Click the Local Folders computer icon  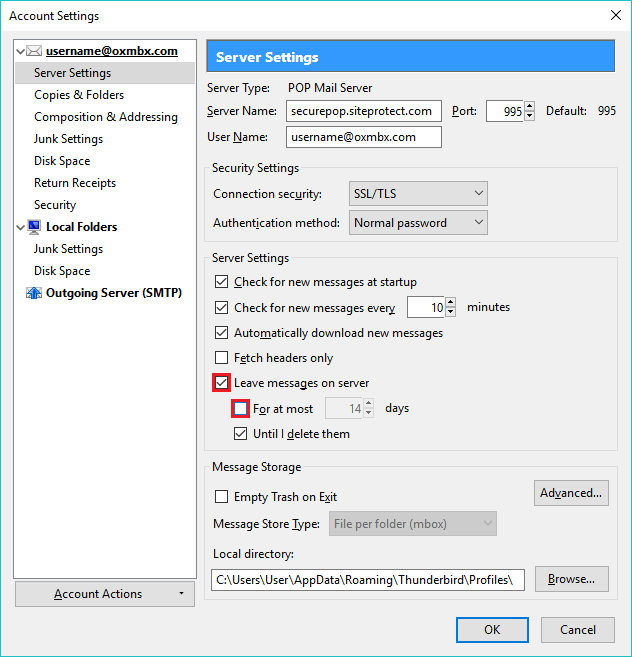34,227
